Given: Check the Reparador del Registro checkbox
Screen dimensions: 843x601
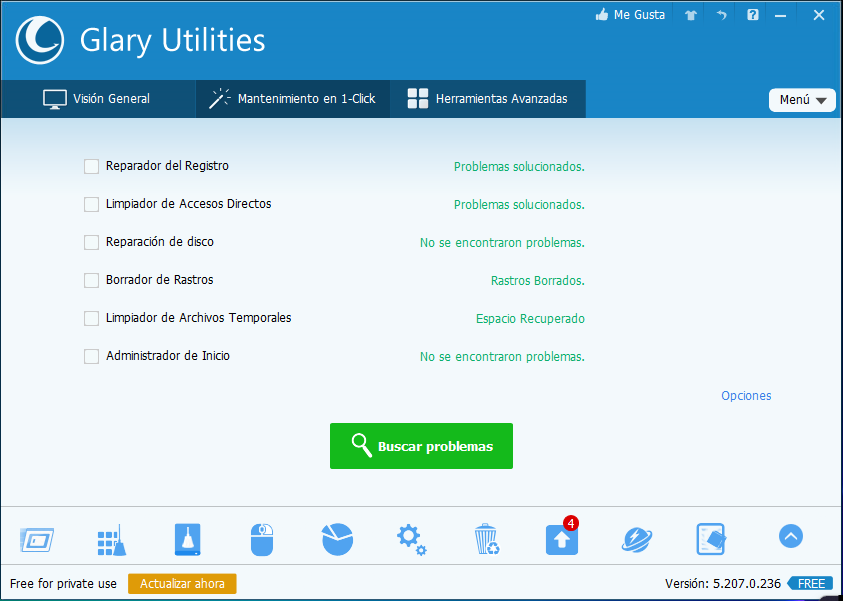Looking at the screenshot, I should [x=91, y=166].
